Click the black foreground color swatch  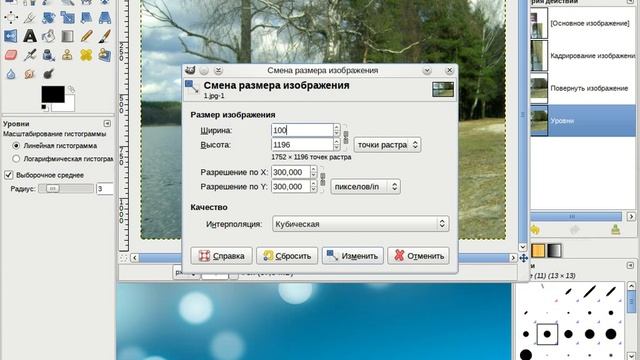tap(53, 94)
